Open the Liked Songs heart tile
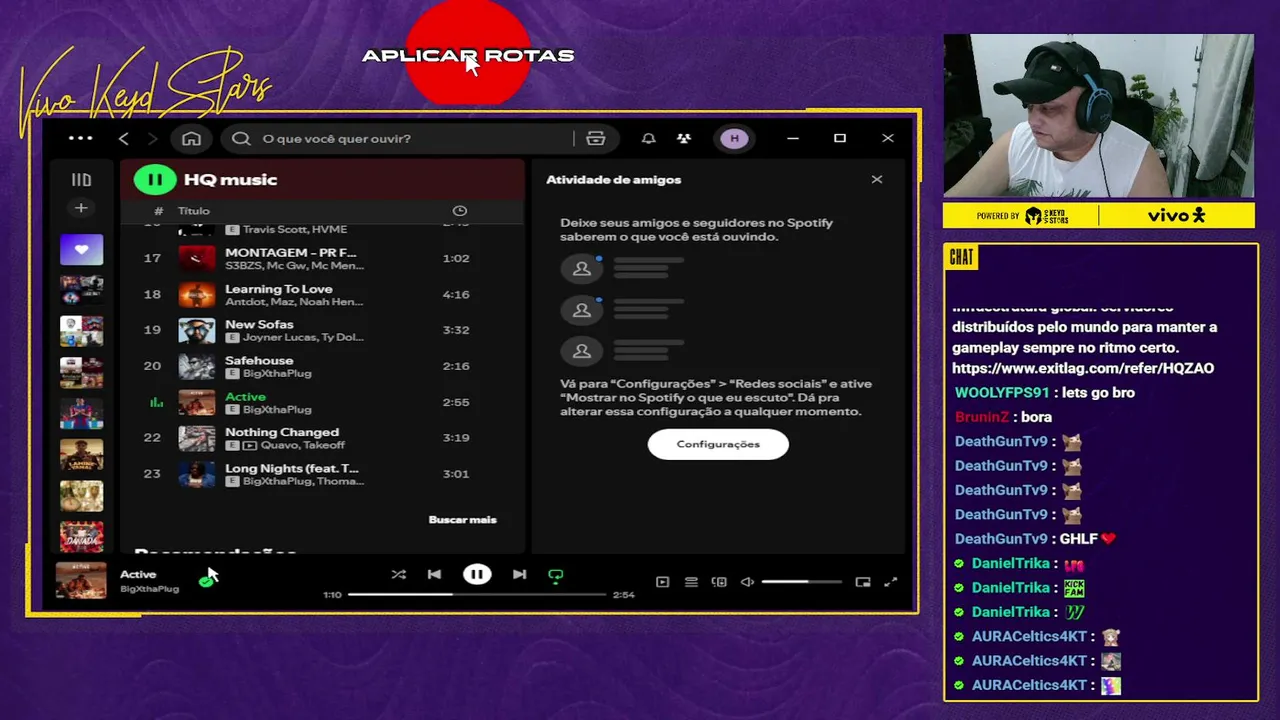The image size is (1280, 720). pos(81,249)
